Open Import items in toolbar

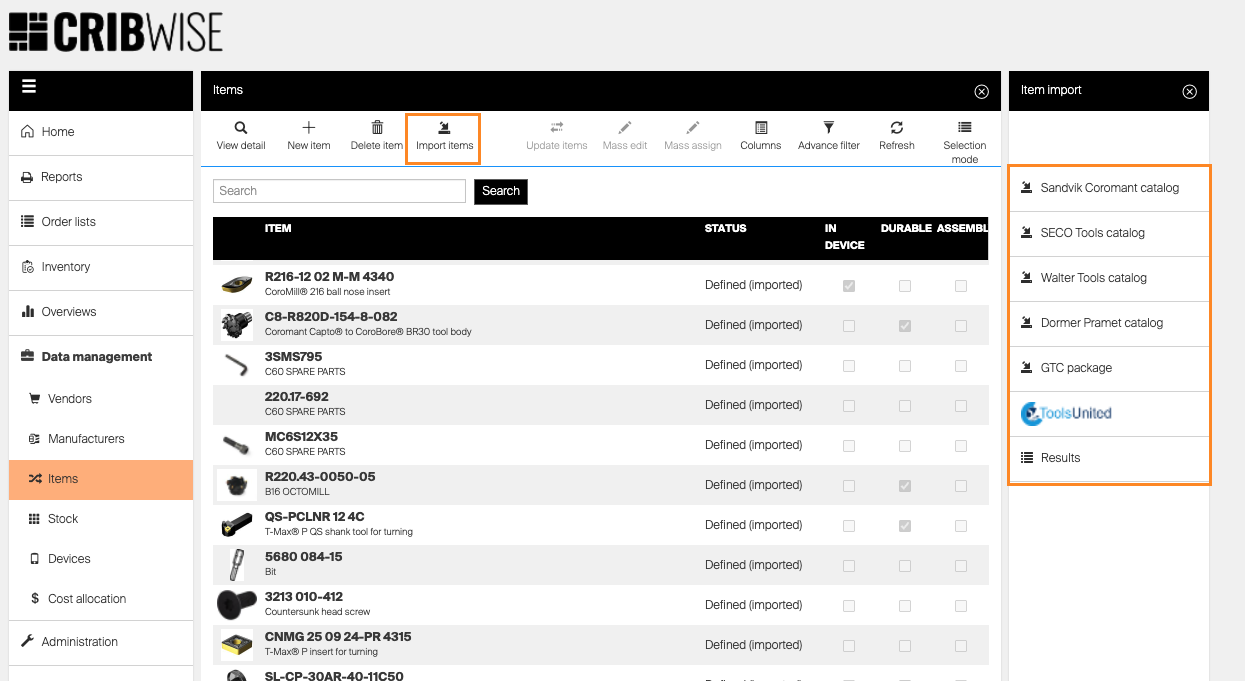click(444, 137)
